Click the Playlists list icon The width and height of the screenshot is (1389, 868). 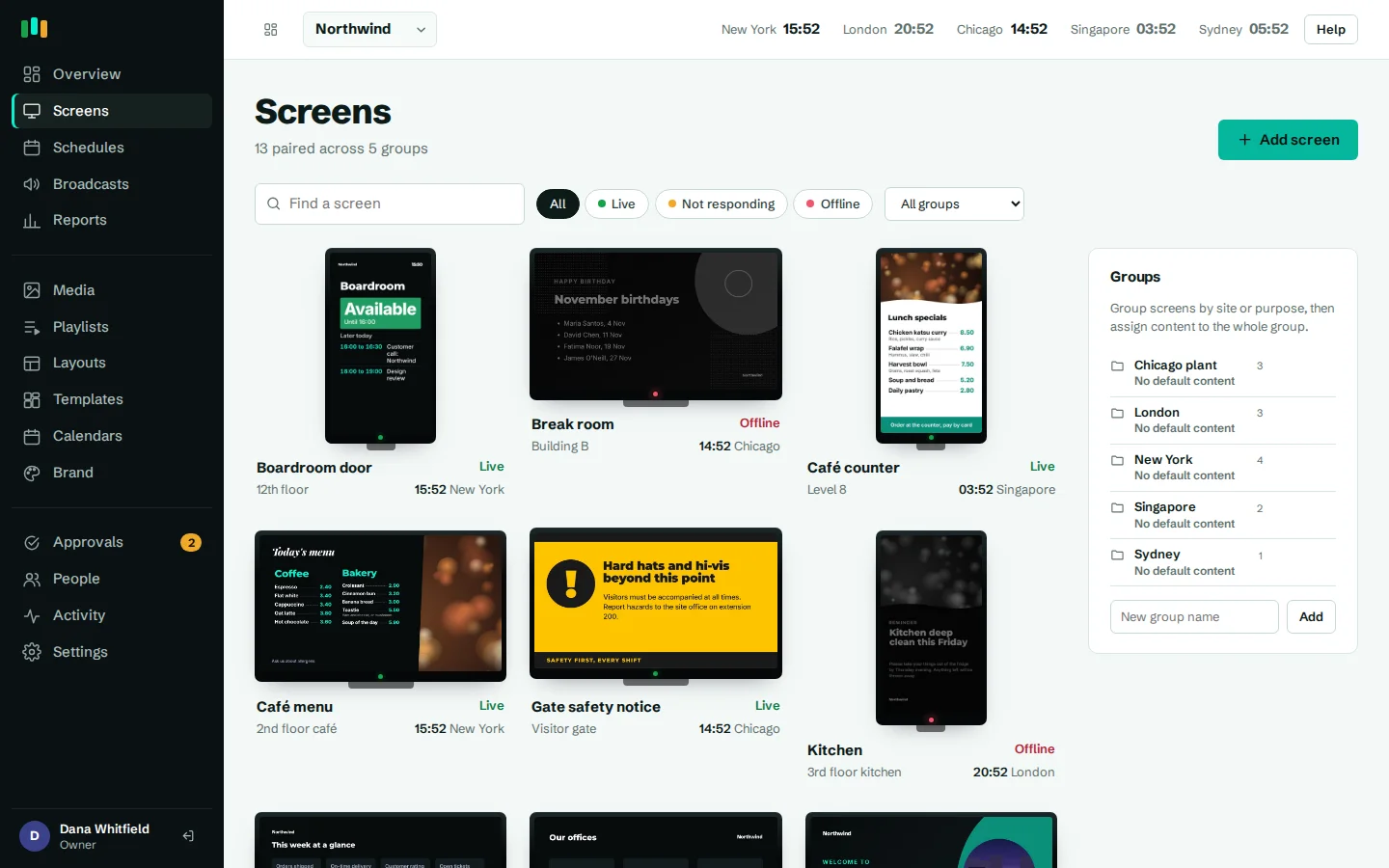(32, 327)
